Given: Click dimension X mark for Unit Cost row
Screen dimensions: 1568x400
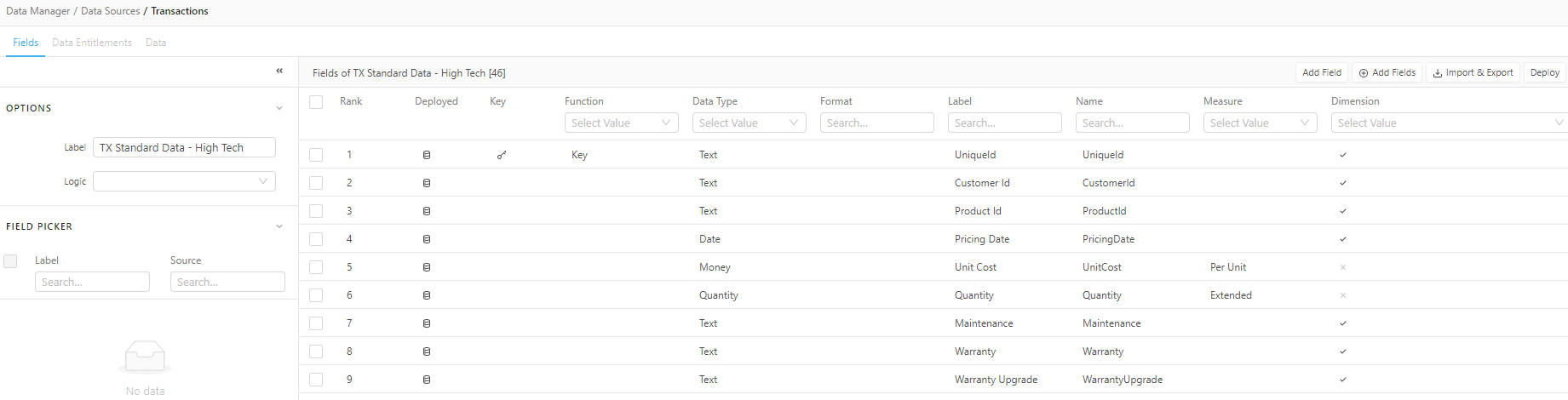Looking at the screenshot, I should pos(1343,267).
